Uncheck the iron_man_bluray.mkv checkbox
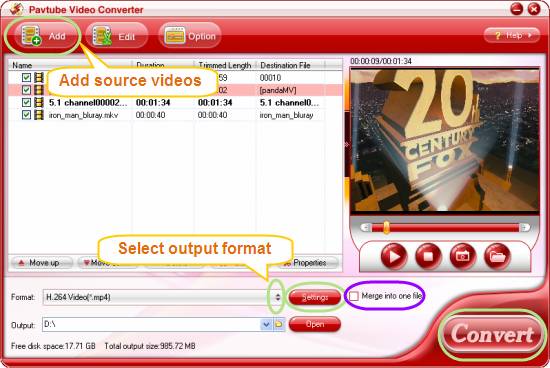Viewport: 550px width, 368px height. [26, 115]
